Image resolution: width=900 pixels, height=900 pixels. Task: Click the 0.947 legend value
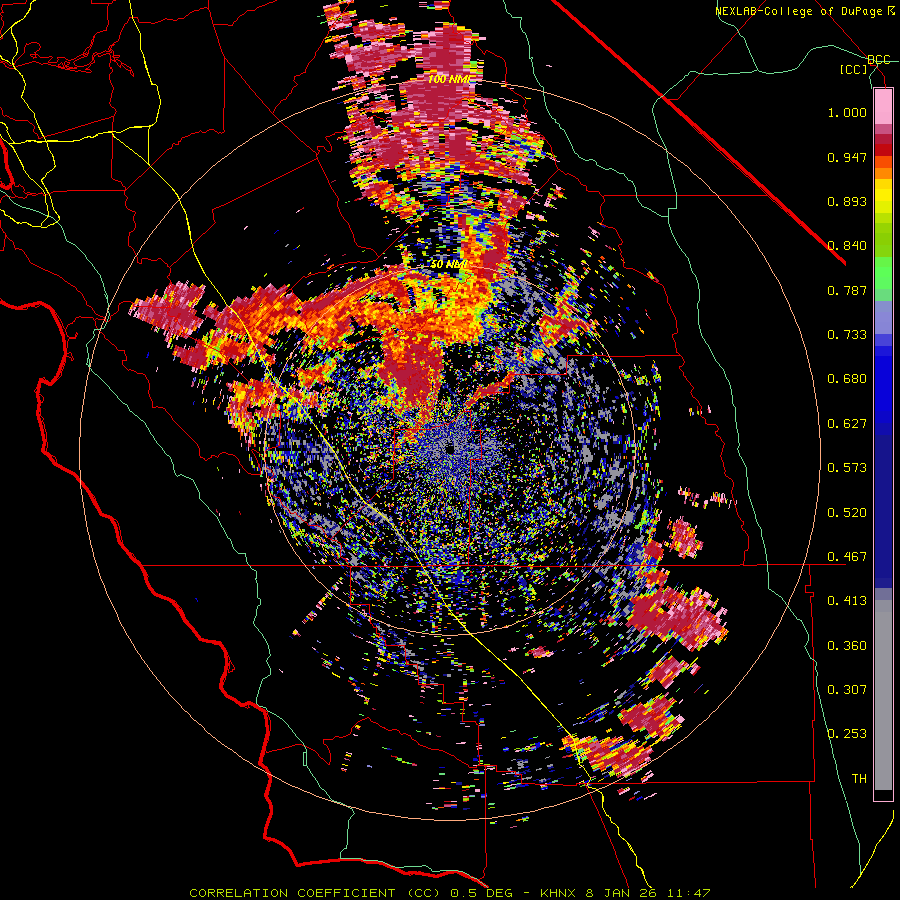pos(847,157)
